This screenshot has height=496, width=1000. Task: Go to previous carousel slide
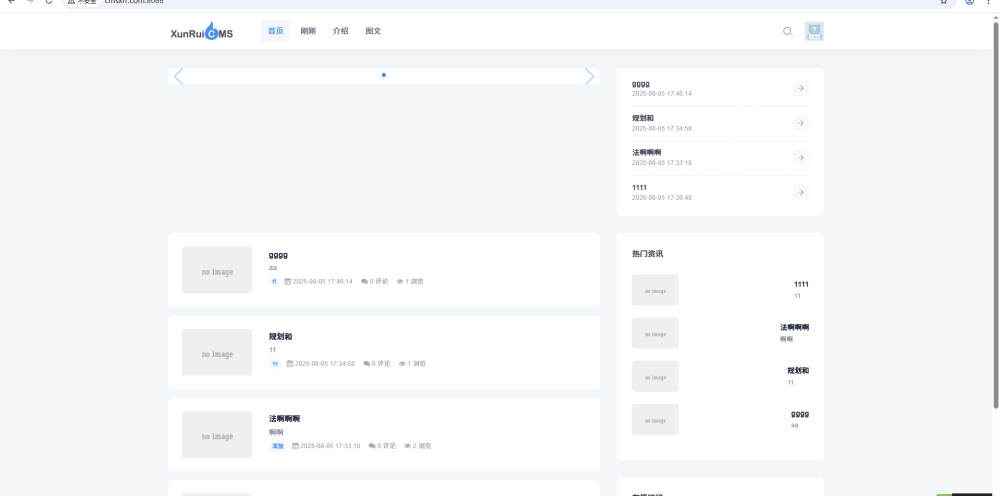[179, 77]
